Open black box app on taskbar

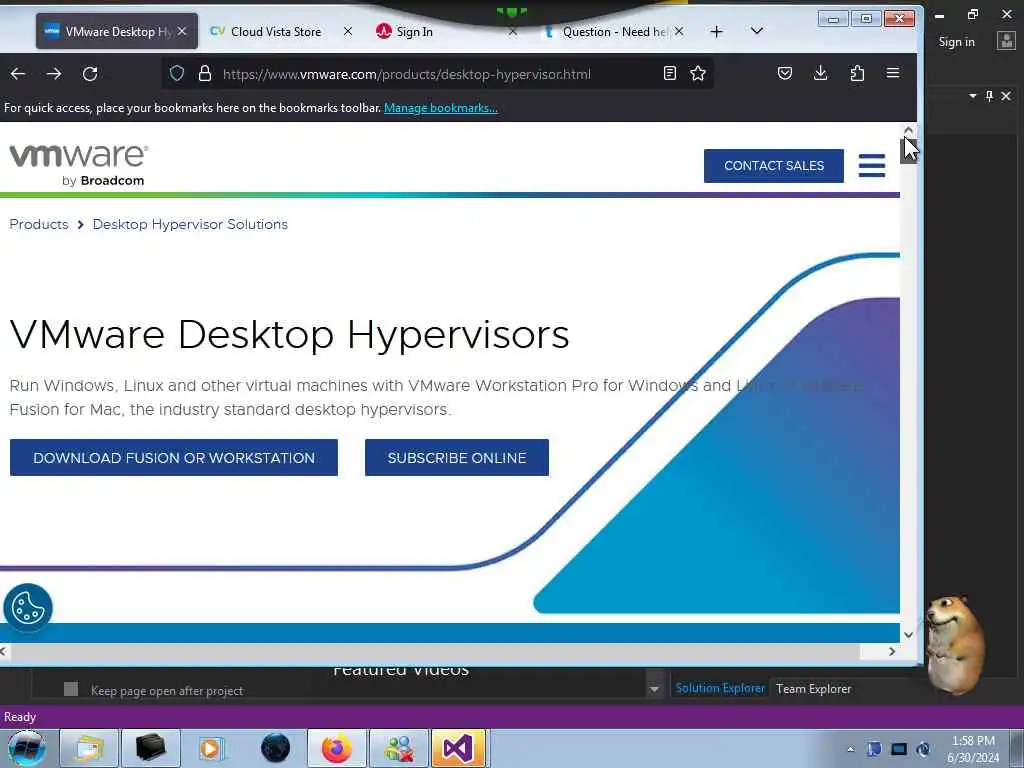[150, 748]
